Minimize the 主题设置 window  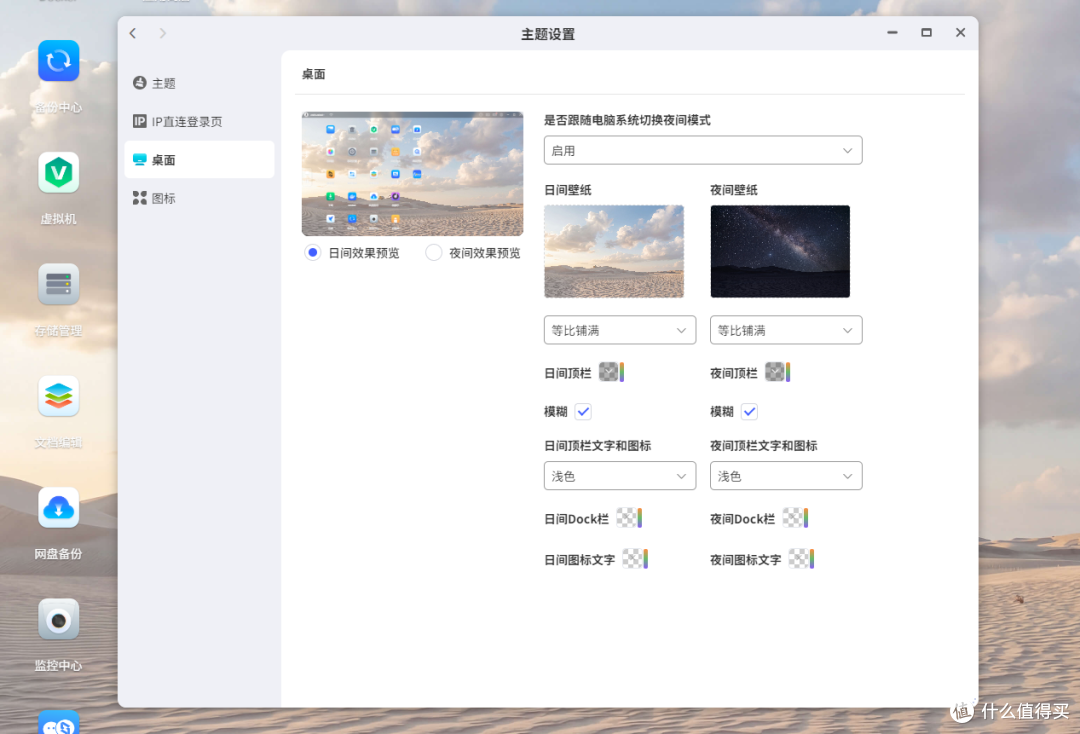pyautogui.click(x=892, y=32)
